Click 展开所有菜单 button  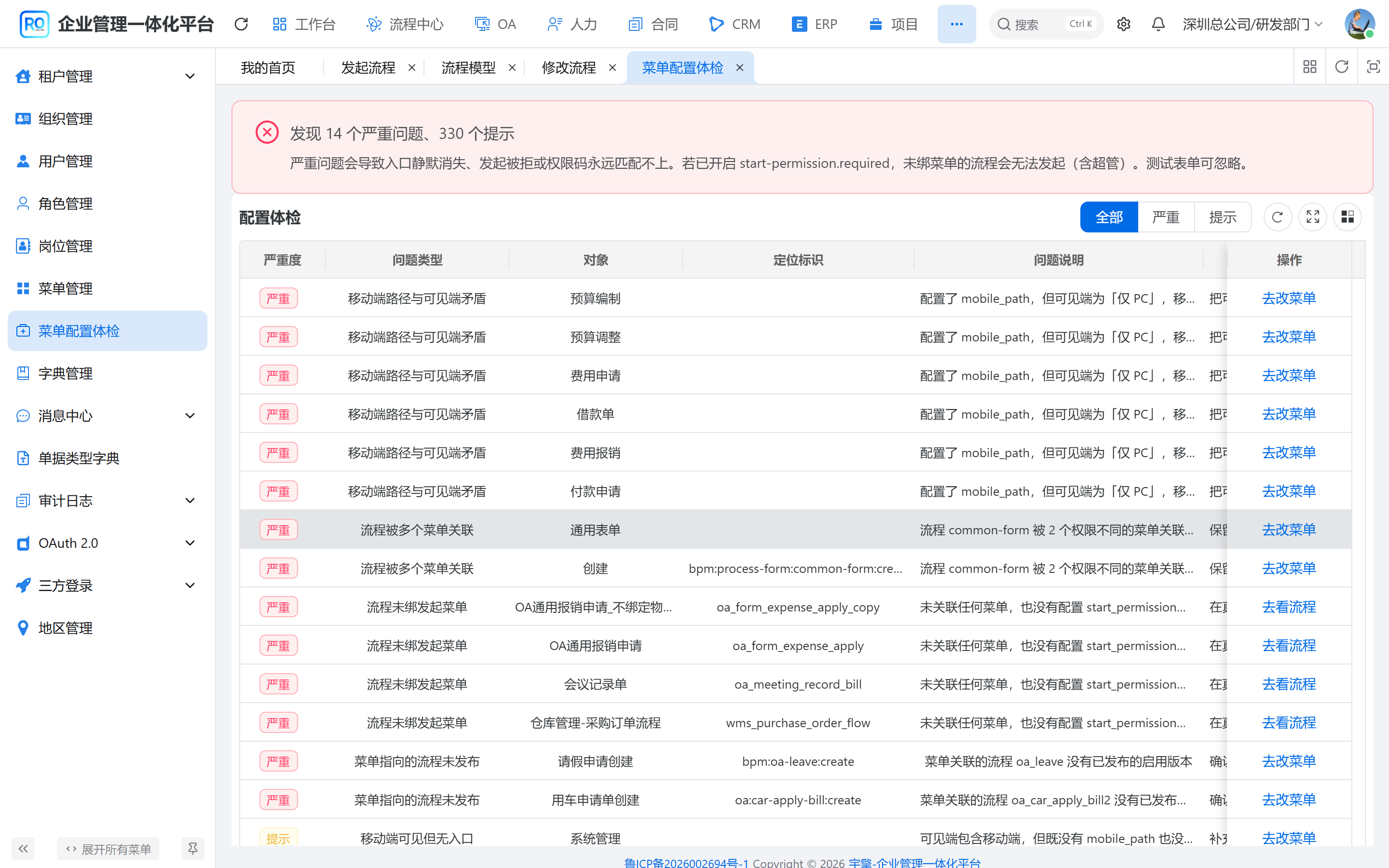[x=108, y=849]
